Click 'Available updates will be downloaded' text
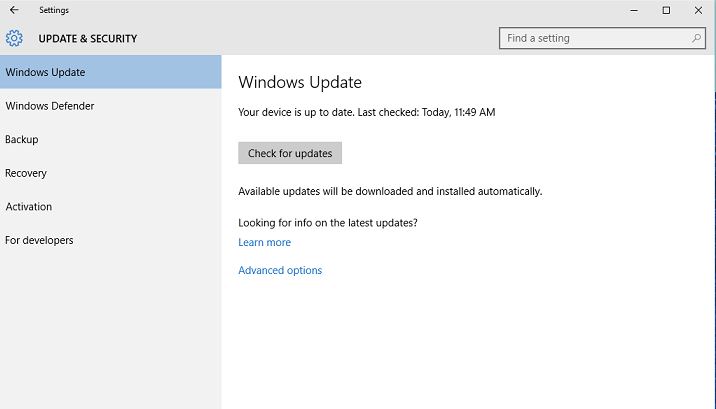716x409 pixels. tap(390, 191)
